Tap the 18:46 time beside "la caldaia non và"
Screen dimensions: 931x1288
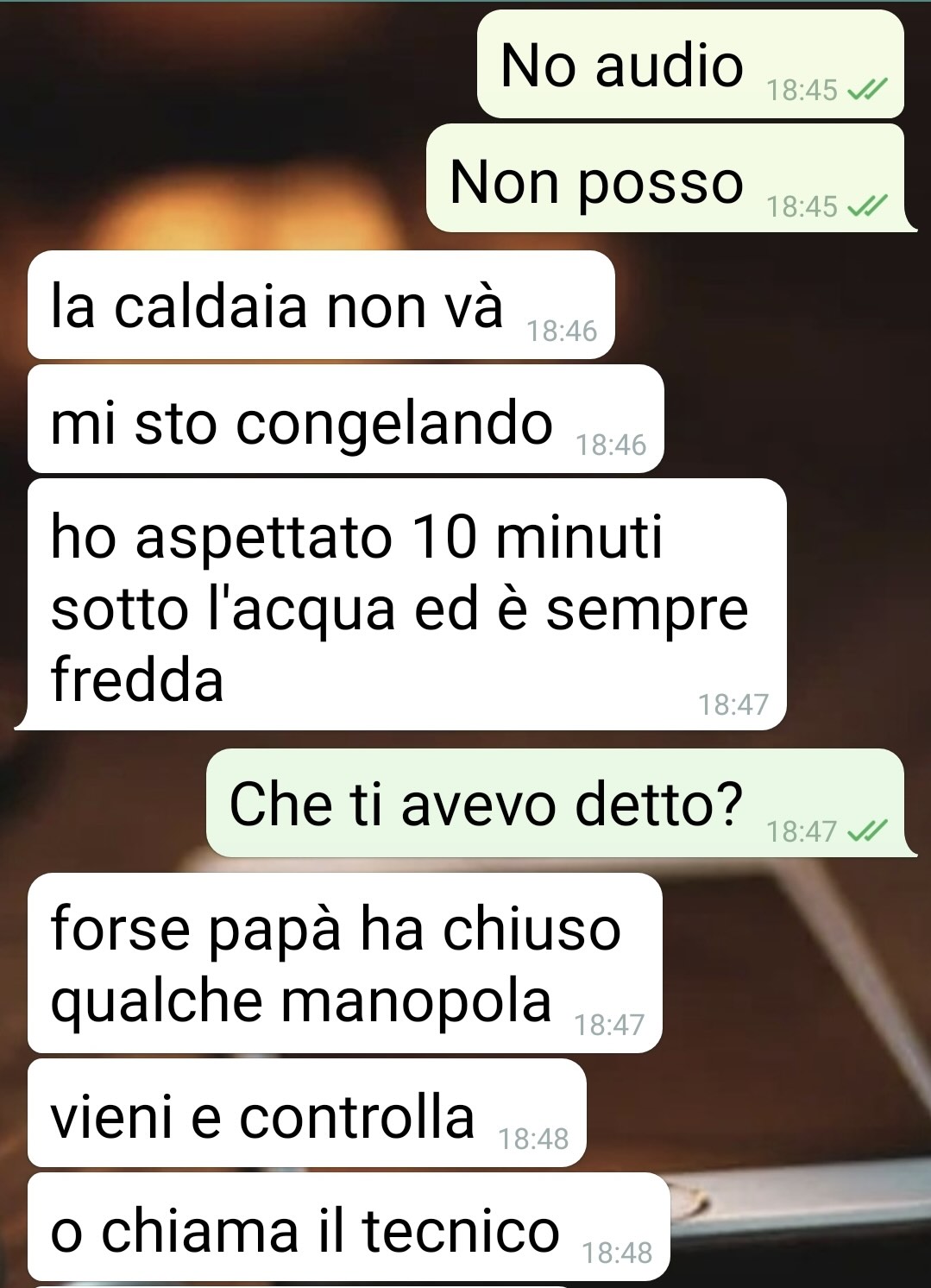coord(562,331)
